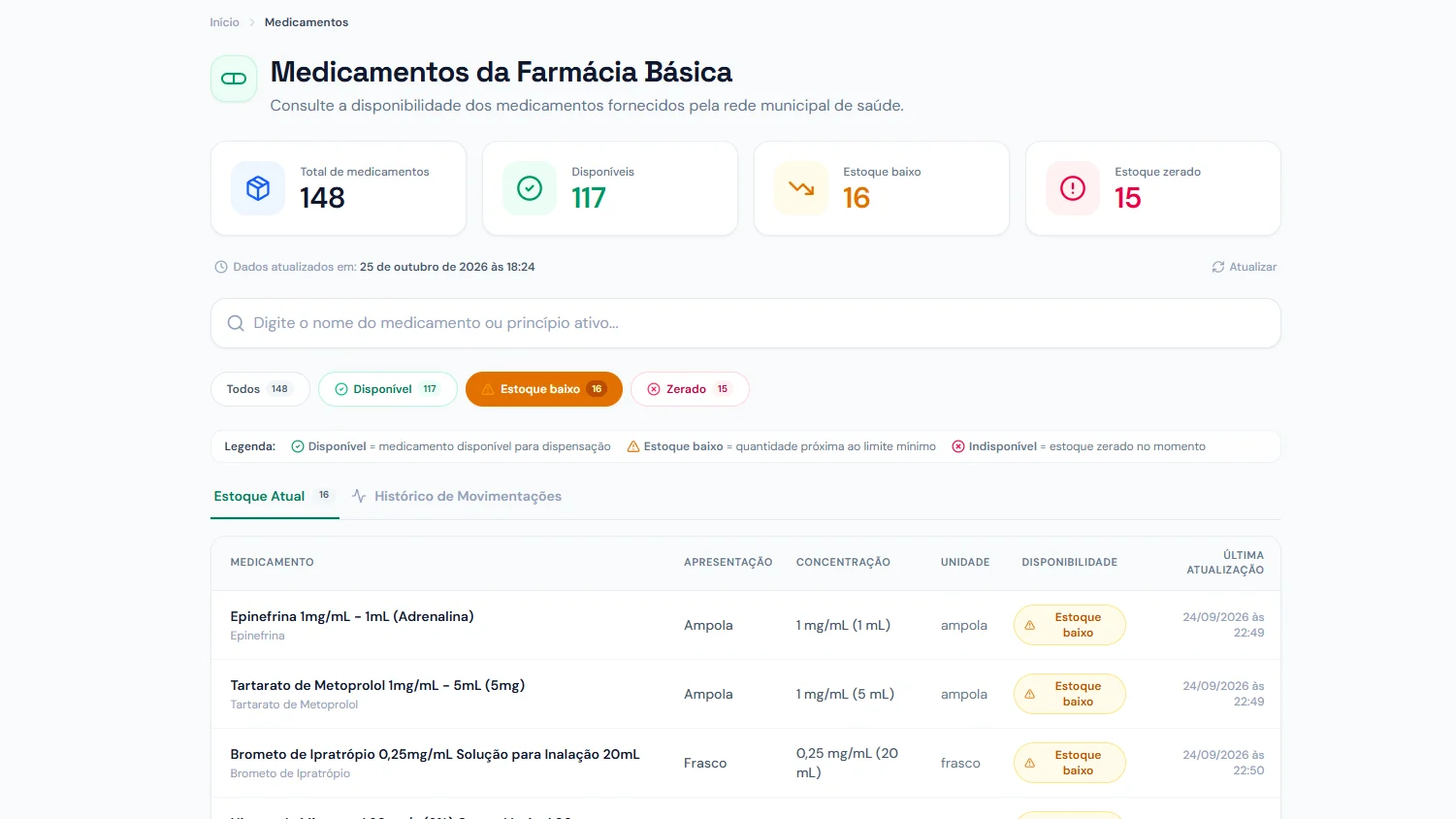Go to Início breadcrumb
The image size is (1456, 819).
pyautogui.click(x=224, y=22)
